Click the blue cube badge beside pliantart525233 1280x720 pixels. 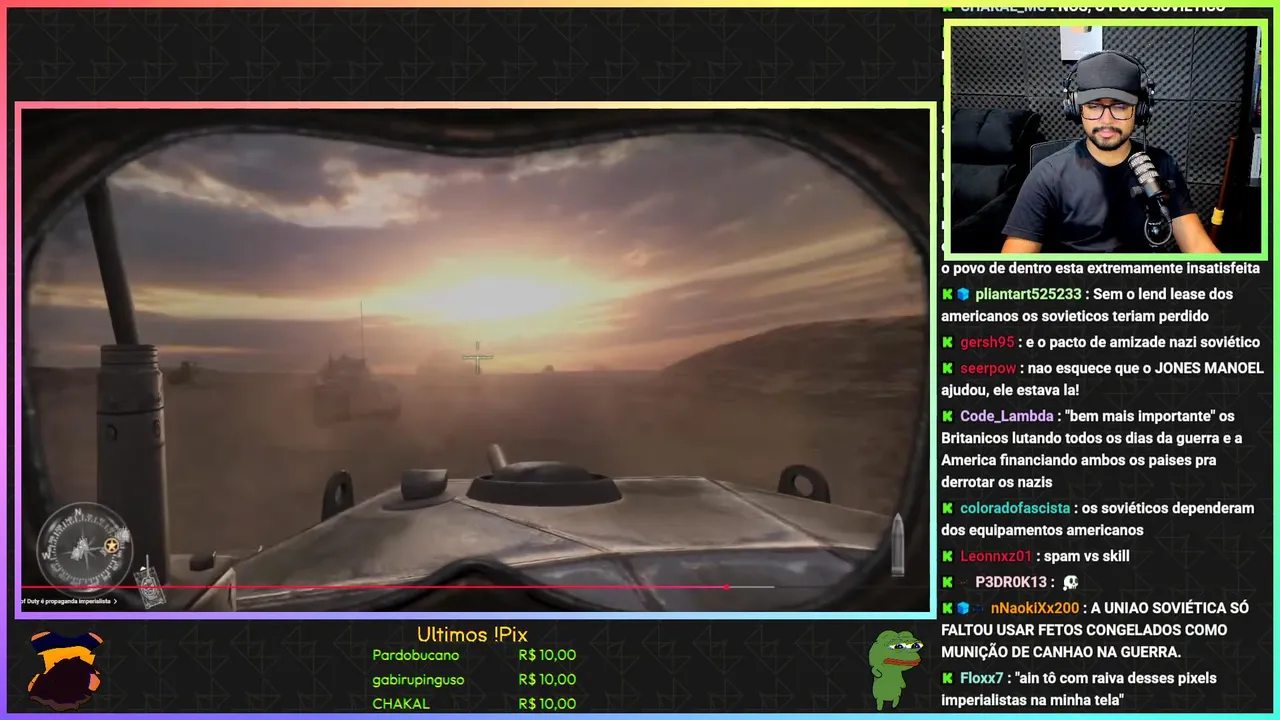[x=963, y=294]
